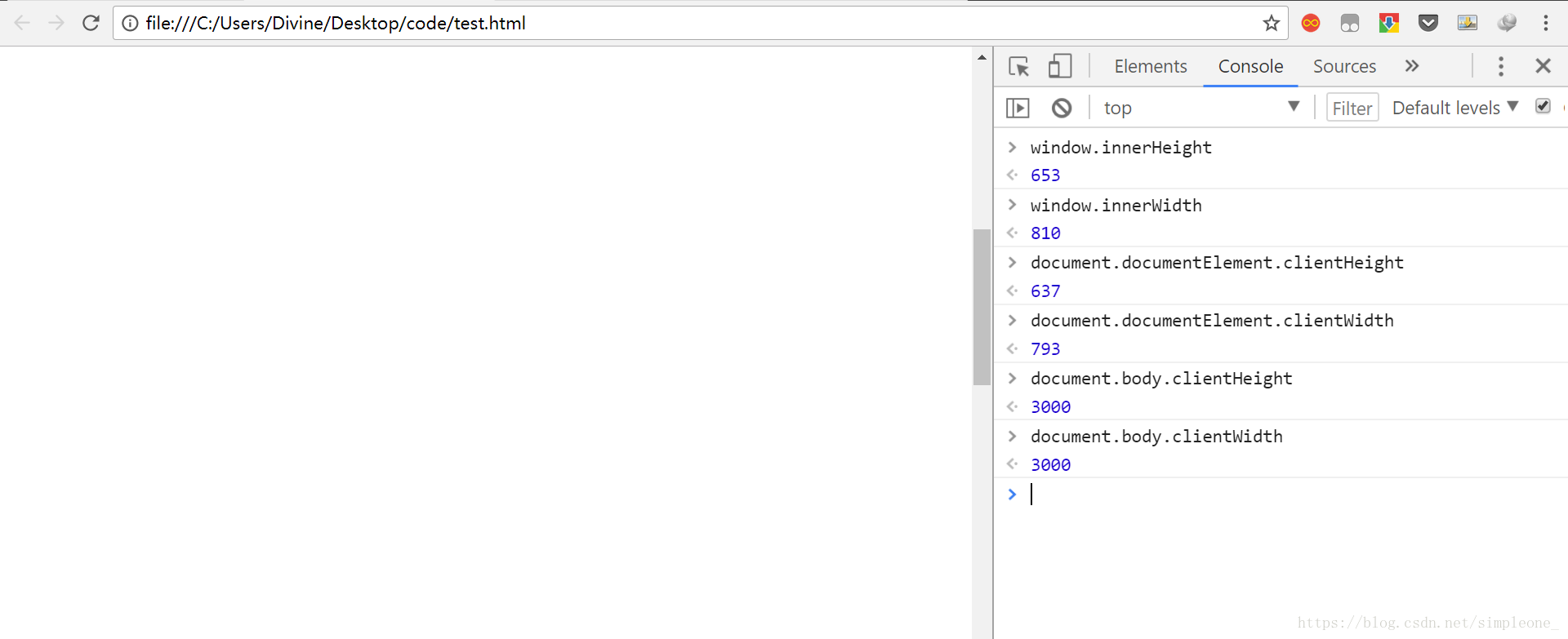Show more DevTools tabs chevron
This screenshot has height=639, width=1568.
[1412, 66]
